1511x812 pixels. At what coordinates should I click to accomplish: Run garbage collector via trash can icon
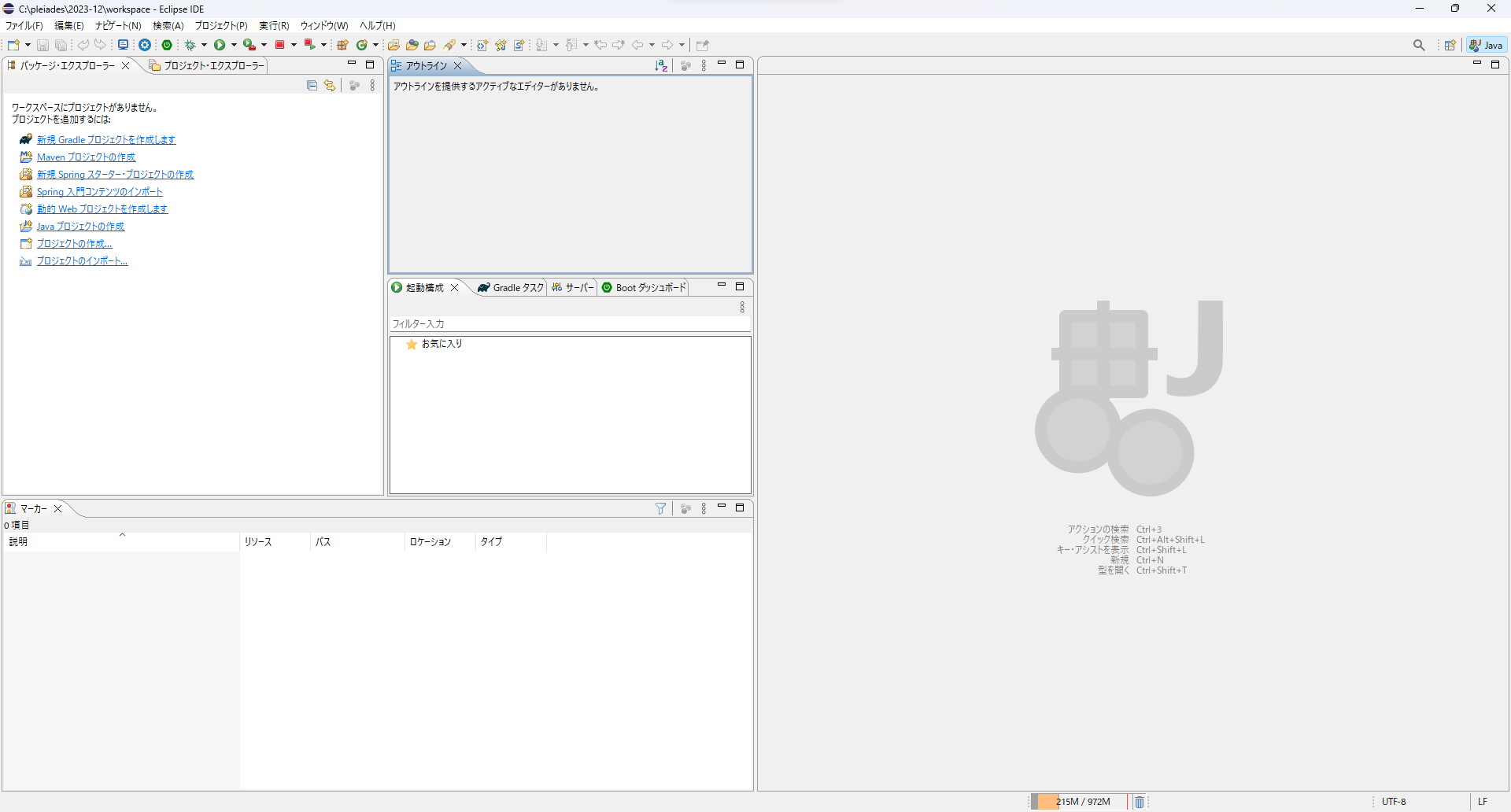pos(1139,802)
